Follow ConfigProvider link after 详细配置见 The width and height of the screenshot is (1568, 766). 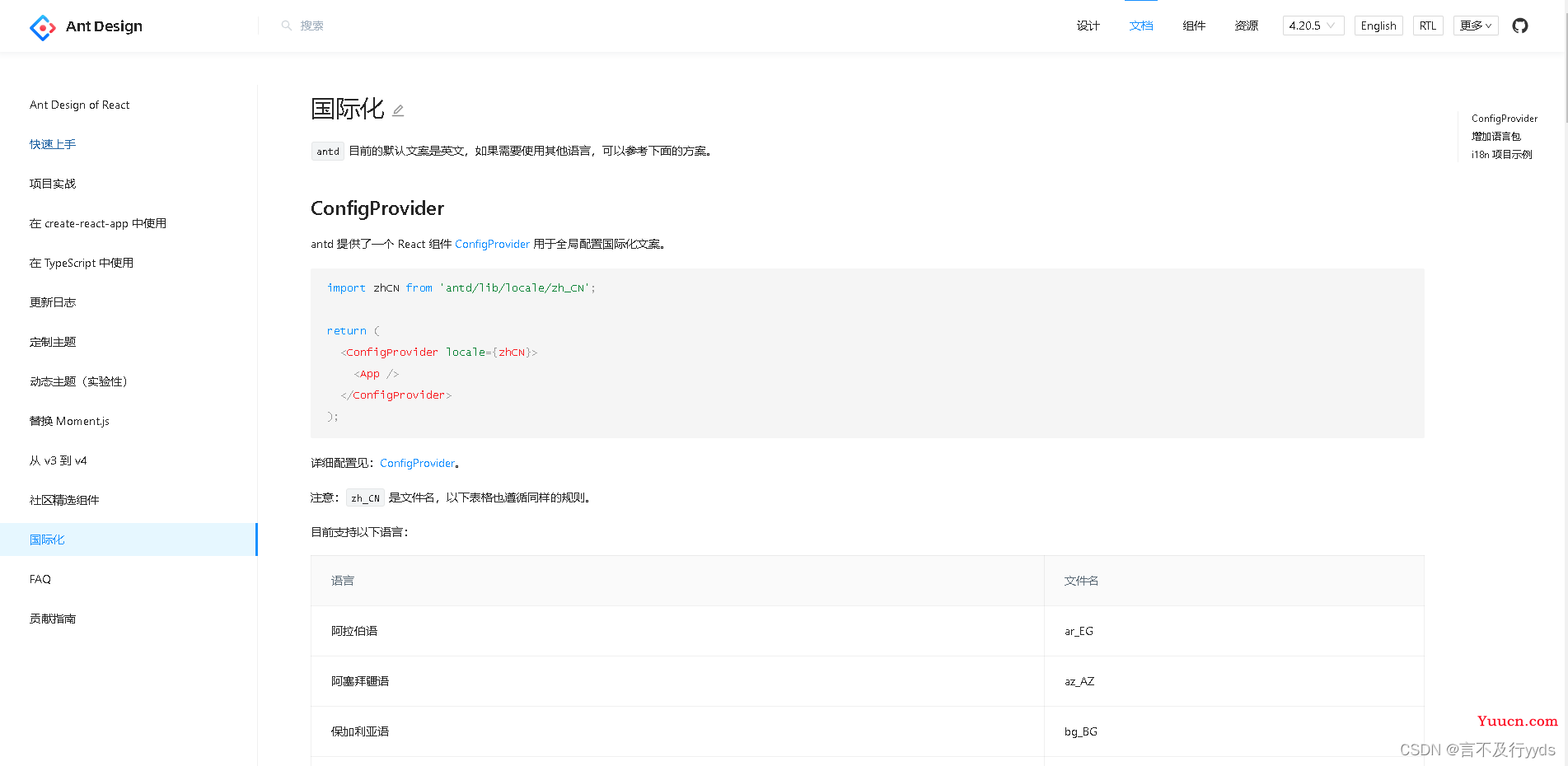[417, 463]
